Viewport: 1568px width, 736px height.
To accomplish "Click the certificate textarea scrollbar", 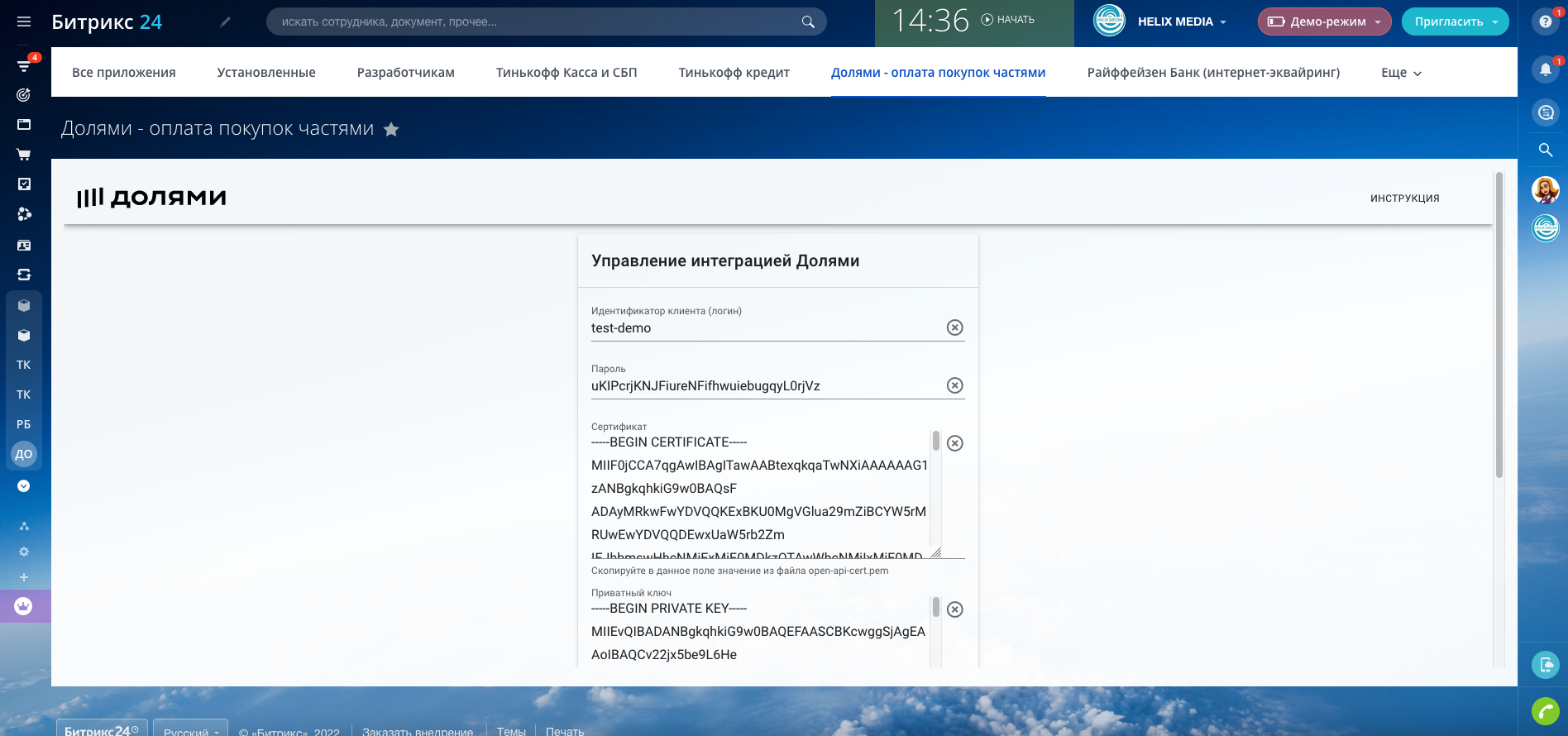I will click(936, 441).
